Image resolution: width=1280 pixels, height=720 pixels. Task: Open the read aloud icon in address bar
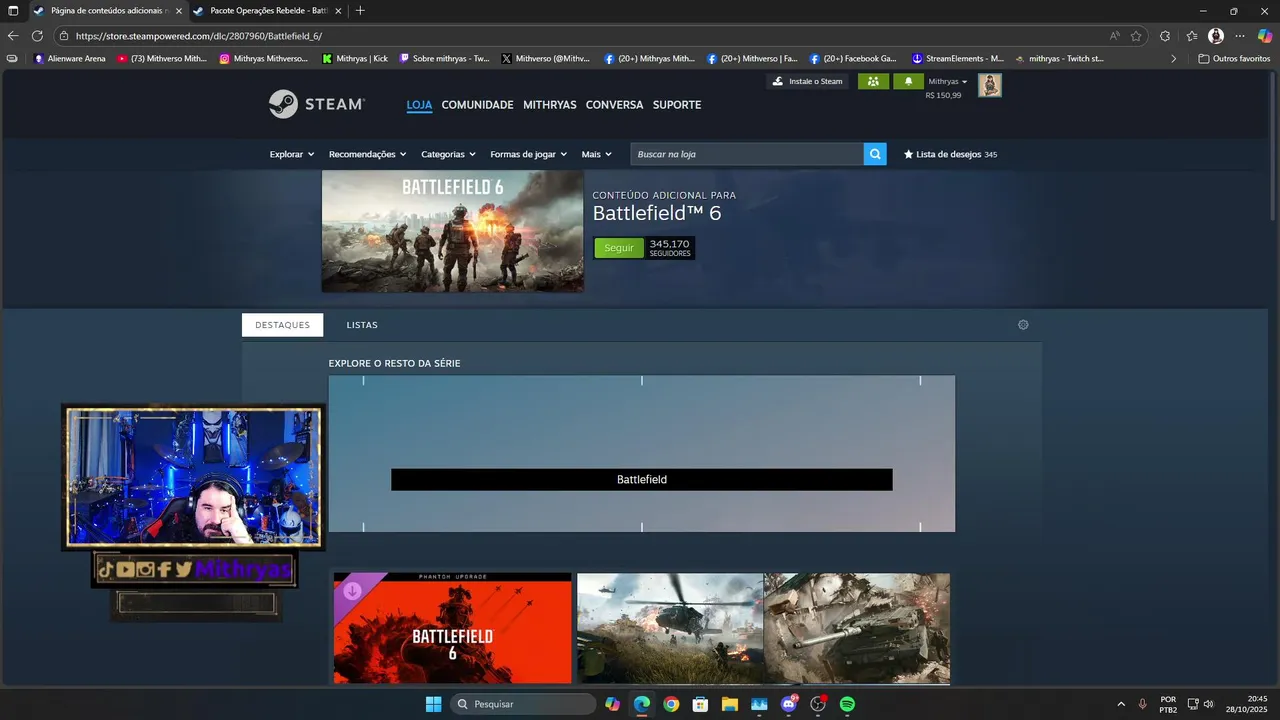[1114, 36]
